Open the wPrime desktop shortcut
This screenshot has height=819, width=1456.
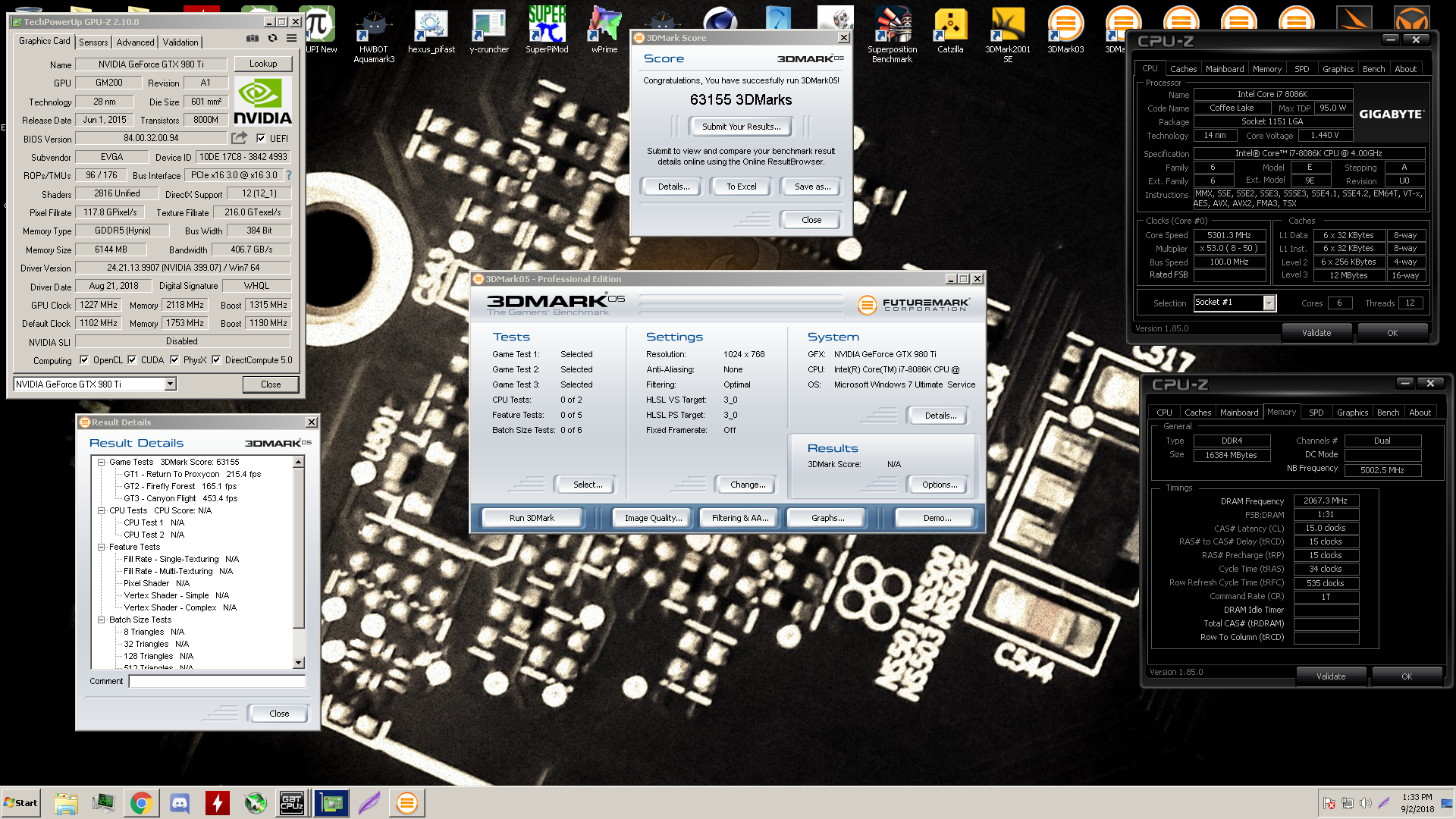604,30
